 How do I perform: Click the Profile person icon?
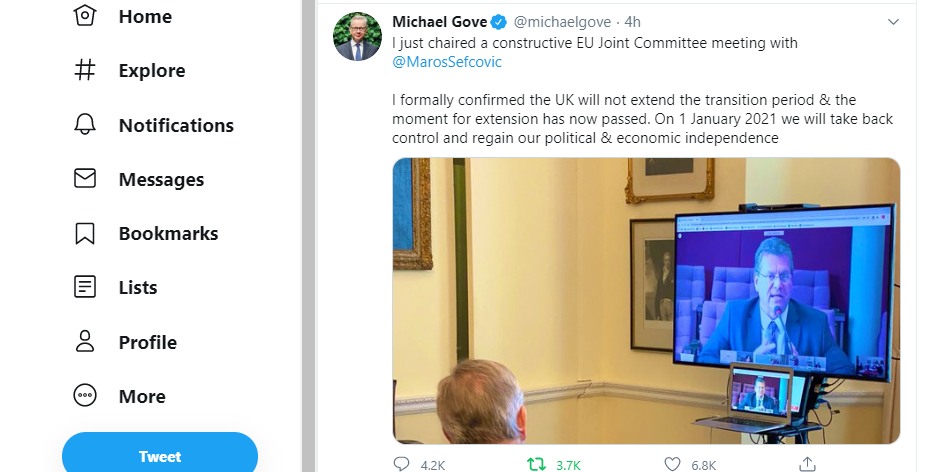pos(85,342)
